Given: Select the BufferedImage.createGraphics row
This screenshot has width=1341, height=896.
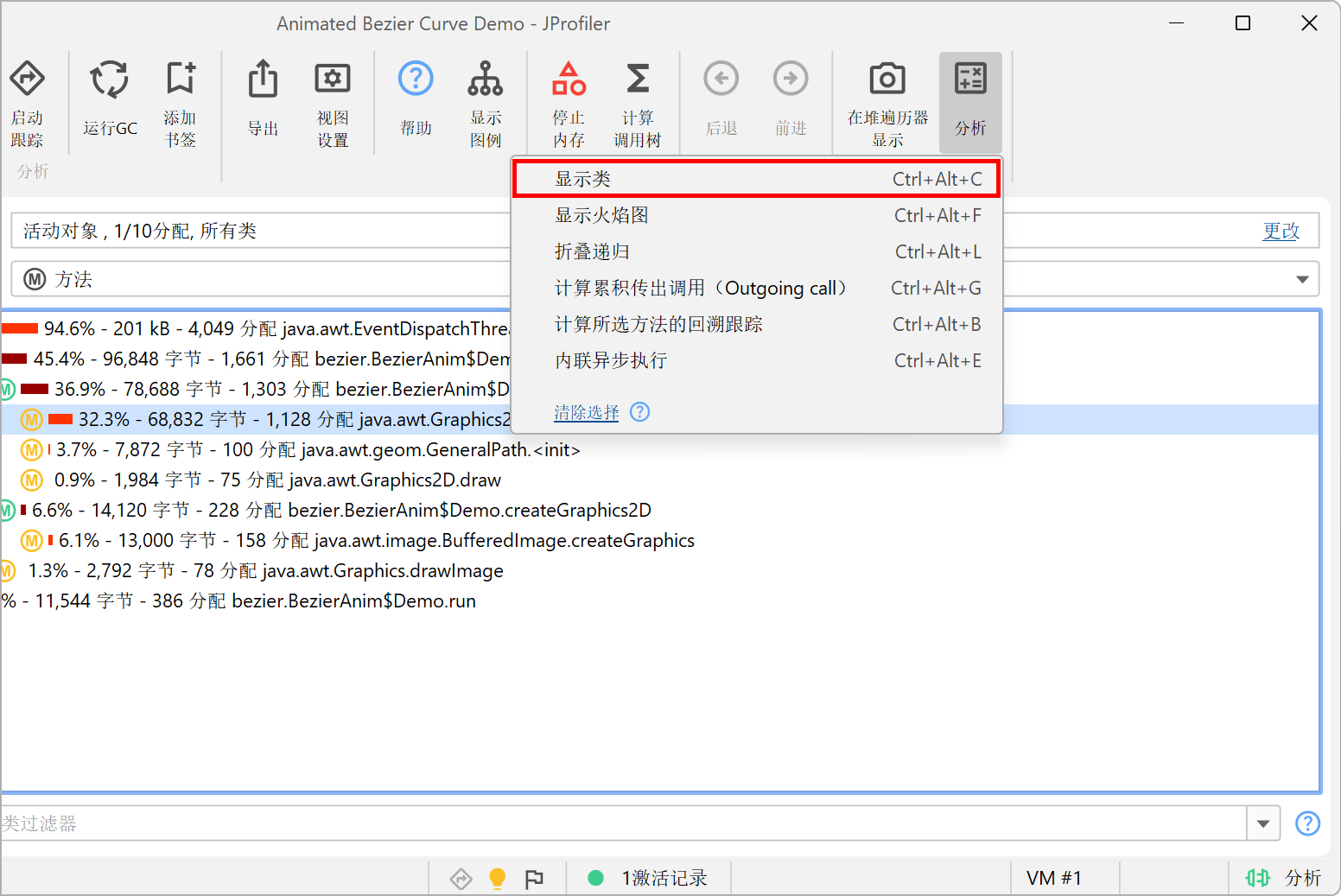Looking at the screenshot, I should click(660, 540).
